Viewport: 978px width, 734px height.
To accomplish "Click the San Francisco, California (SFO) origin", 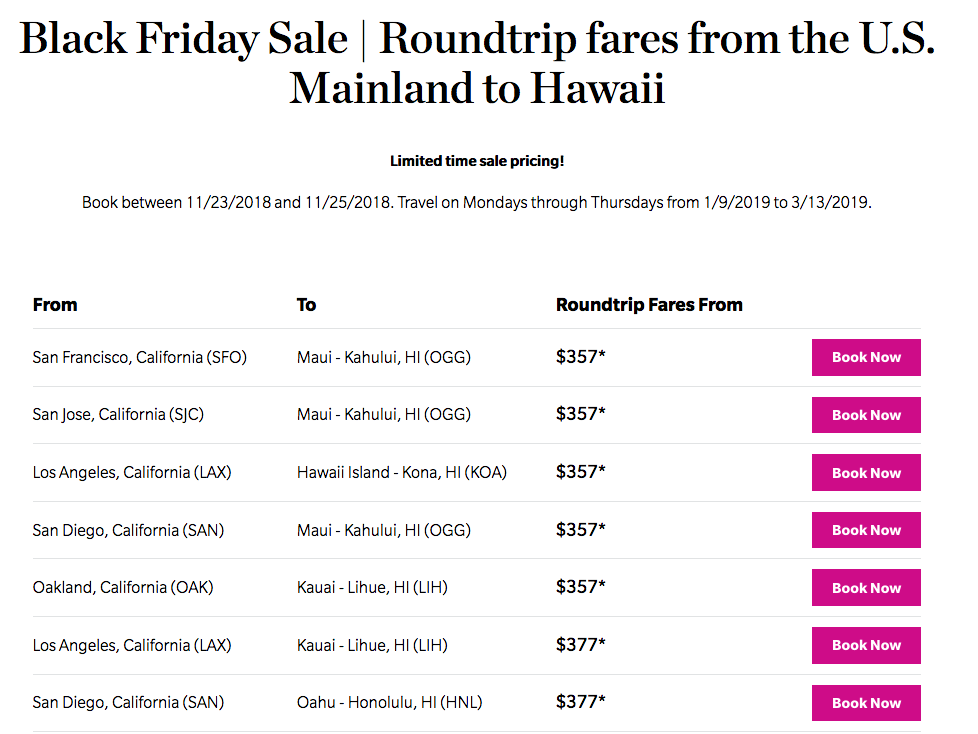I will pyautogui.click(x=139, y=357).
